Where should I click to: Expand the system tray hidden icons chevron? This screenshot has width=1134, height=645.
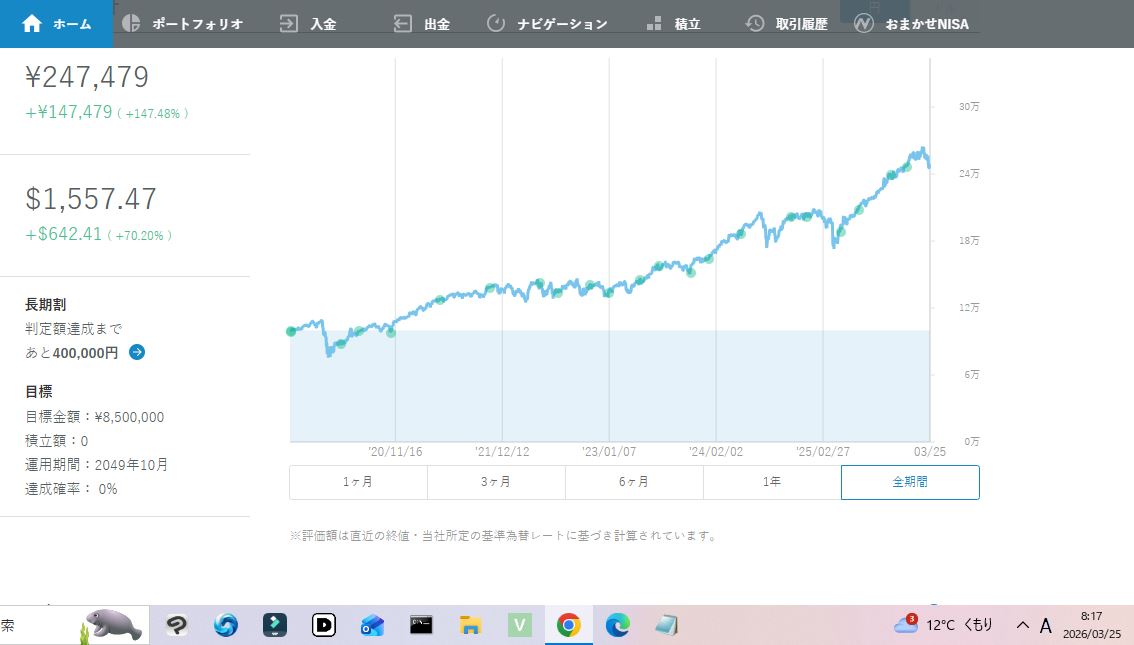(1022, 625)
